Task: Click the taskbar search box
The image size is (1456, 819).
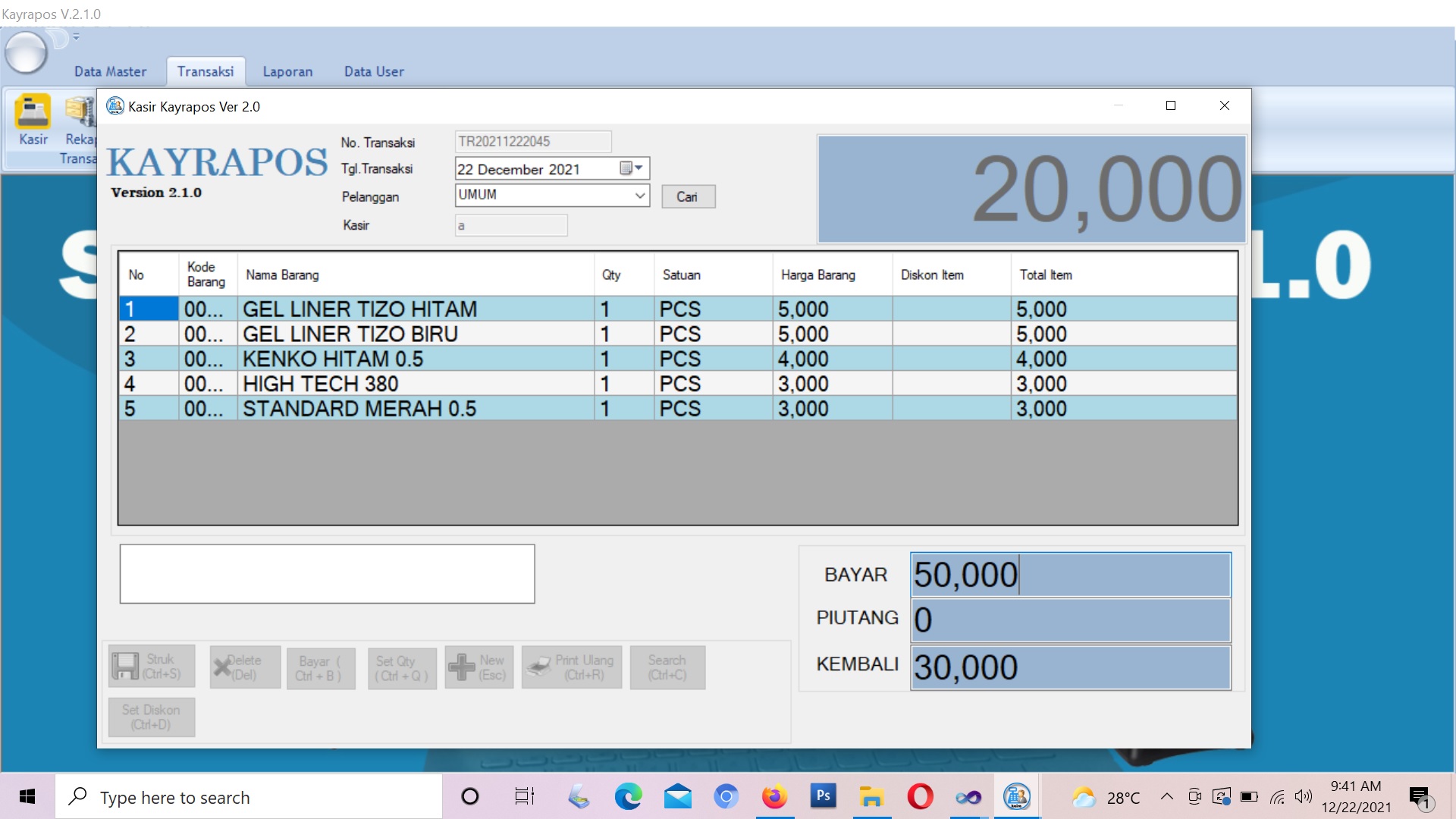Action: (x=249, y=796)
